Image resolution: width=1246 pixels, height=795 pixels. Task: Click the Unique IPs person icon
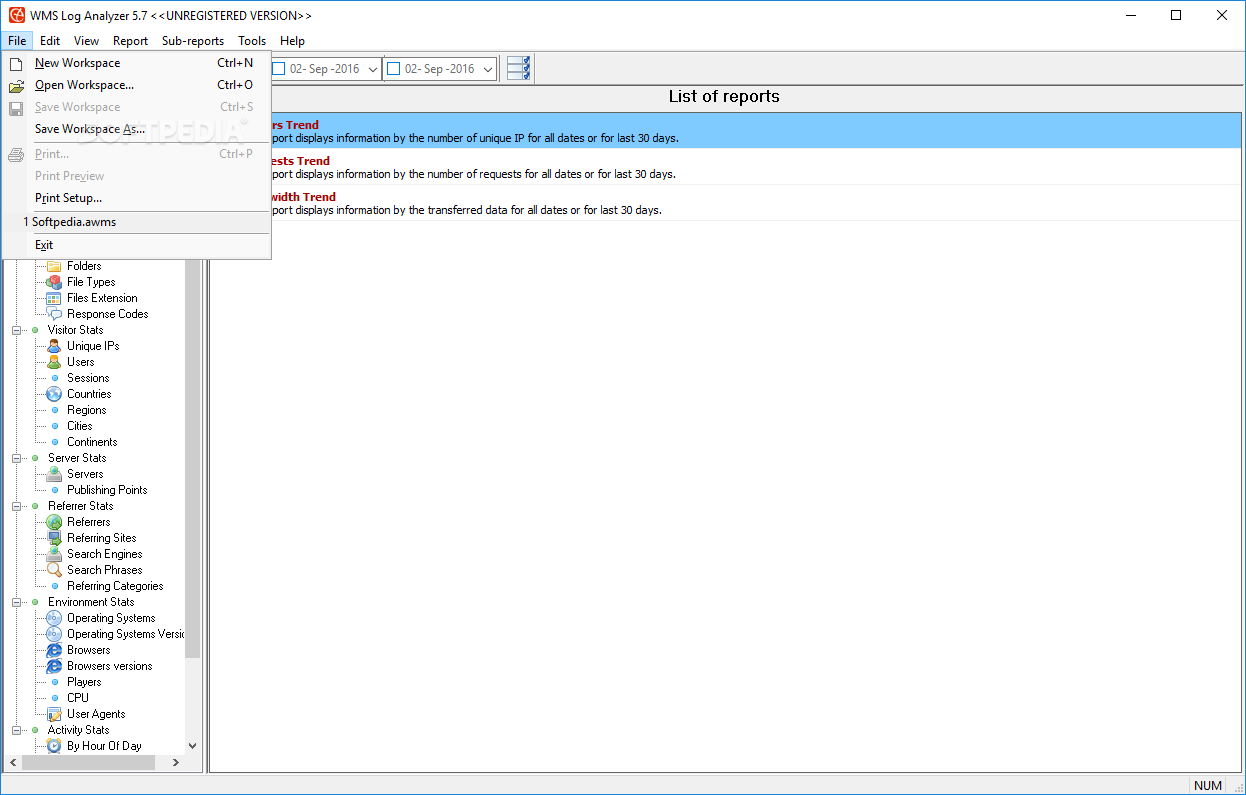[54, 346]
